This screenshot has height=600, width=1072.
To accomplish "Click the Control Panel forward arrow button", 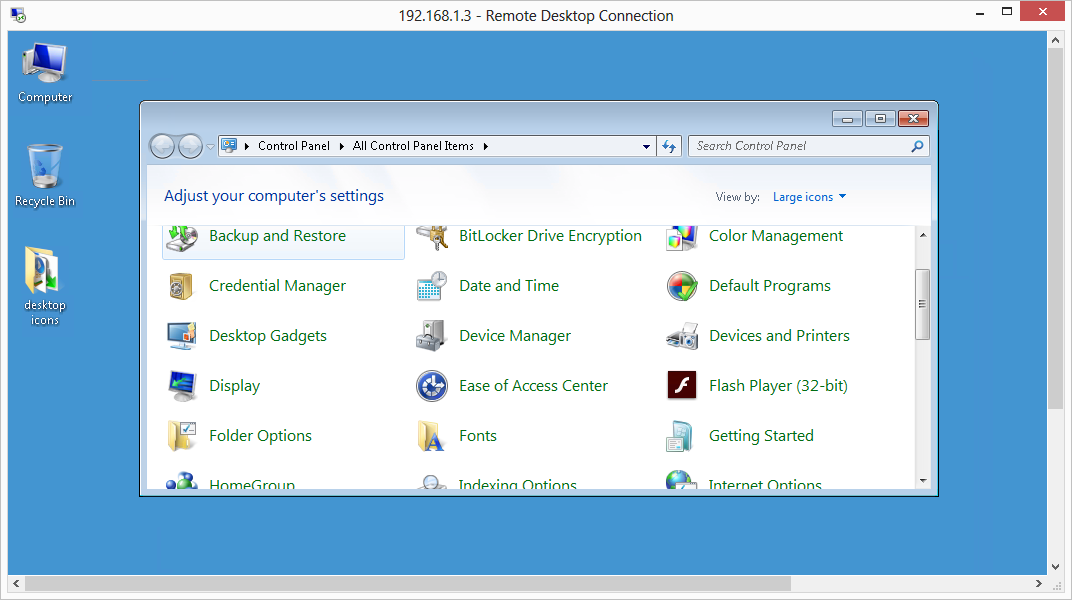I will click(190, 146).
